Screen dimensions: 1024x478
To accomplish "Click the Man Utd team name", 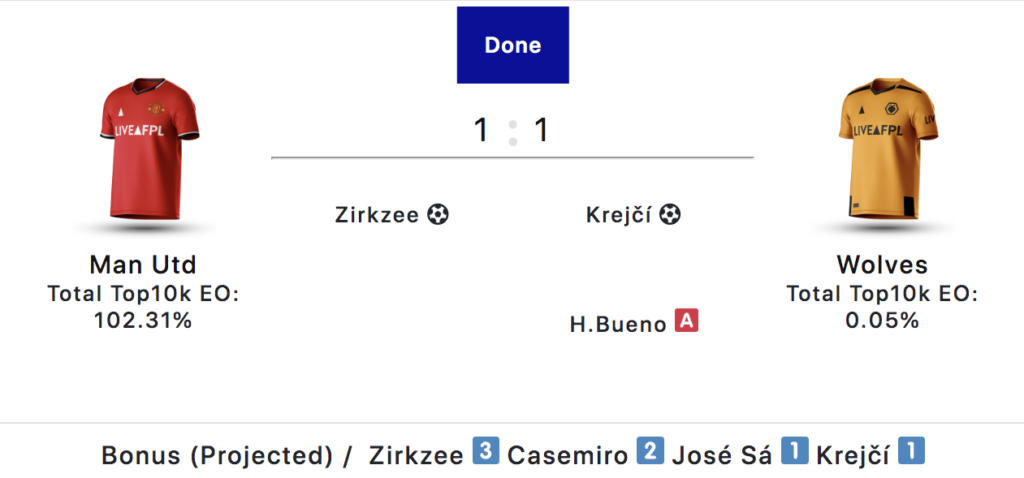I will [x=143, y=265].
